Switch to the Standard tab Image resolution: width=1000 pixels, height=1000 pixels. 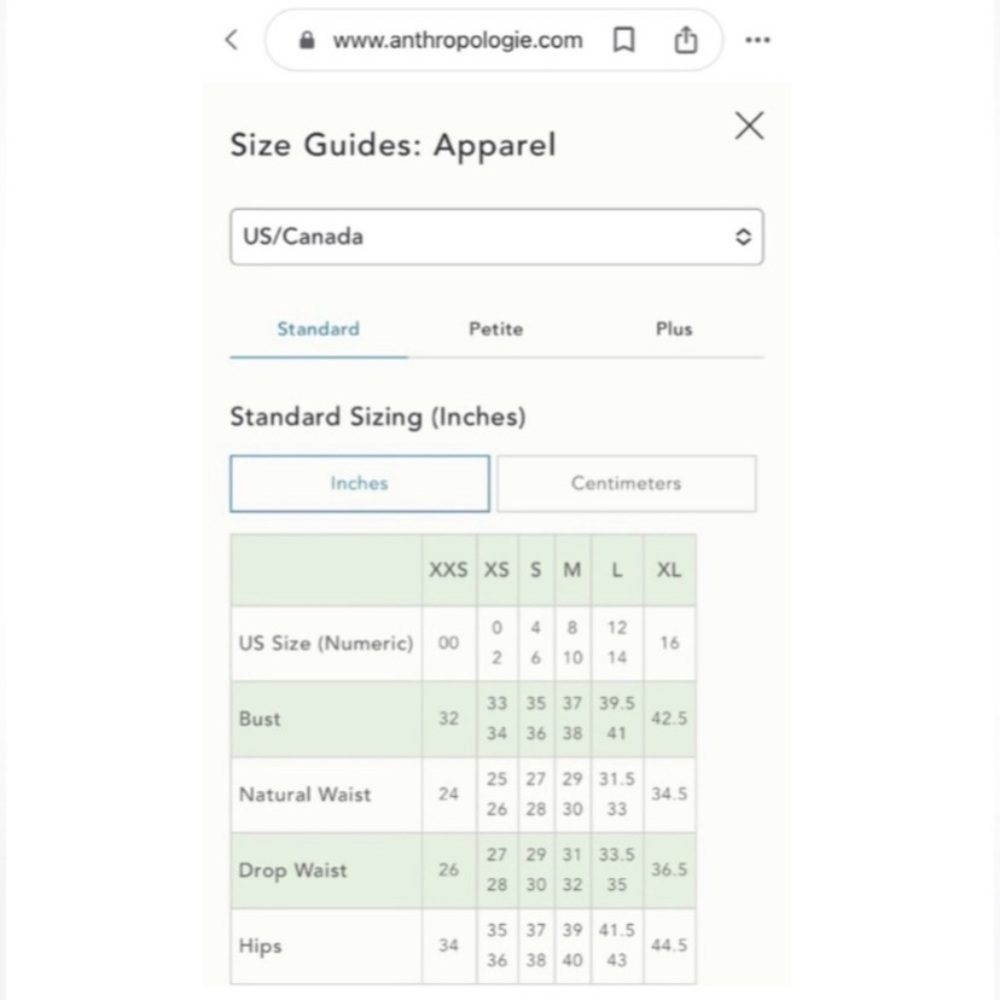318,329
